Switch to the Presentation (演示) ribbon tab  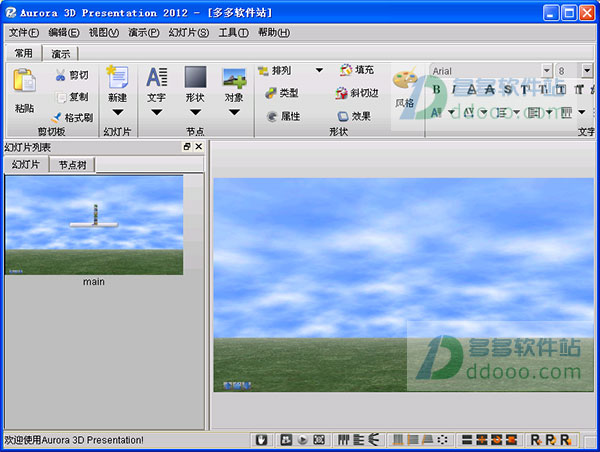61,54
